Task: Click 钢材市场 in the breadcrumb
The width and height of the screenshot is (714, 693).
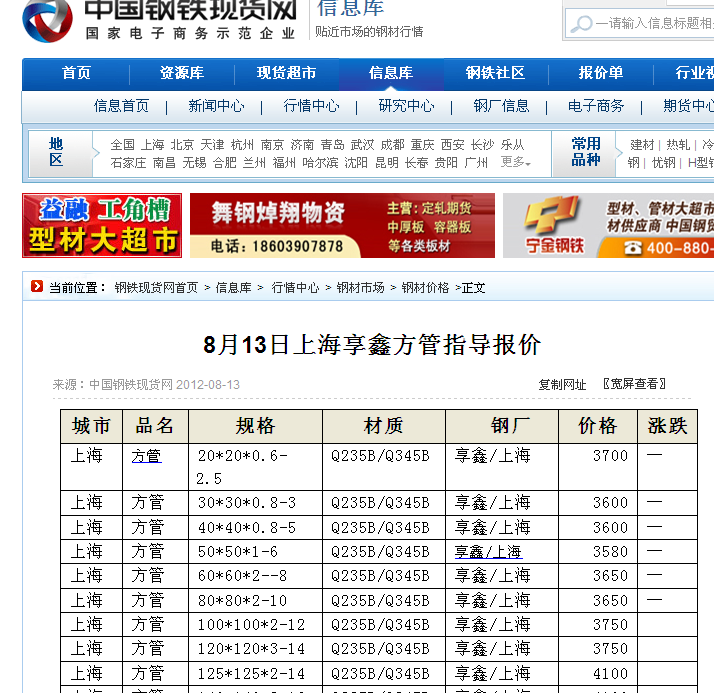Action: click(360, 288)
